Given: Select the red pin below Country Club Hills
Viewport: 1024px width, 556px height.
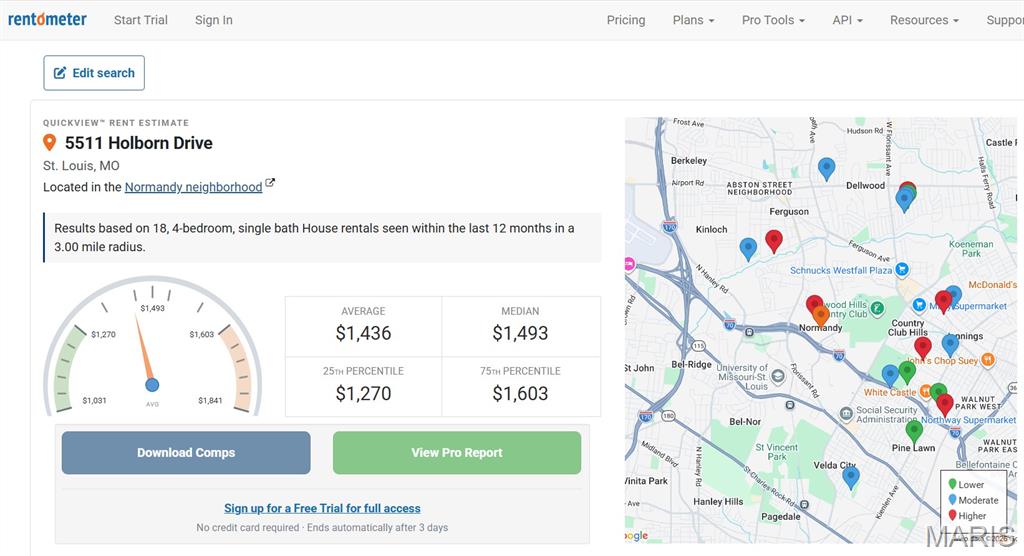Looking at the screenshot, I should coord(923,348).
